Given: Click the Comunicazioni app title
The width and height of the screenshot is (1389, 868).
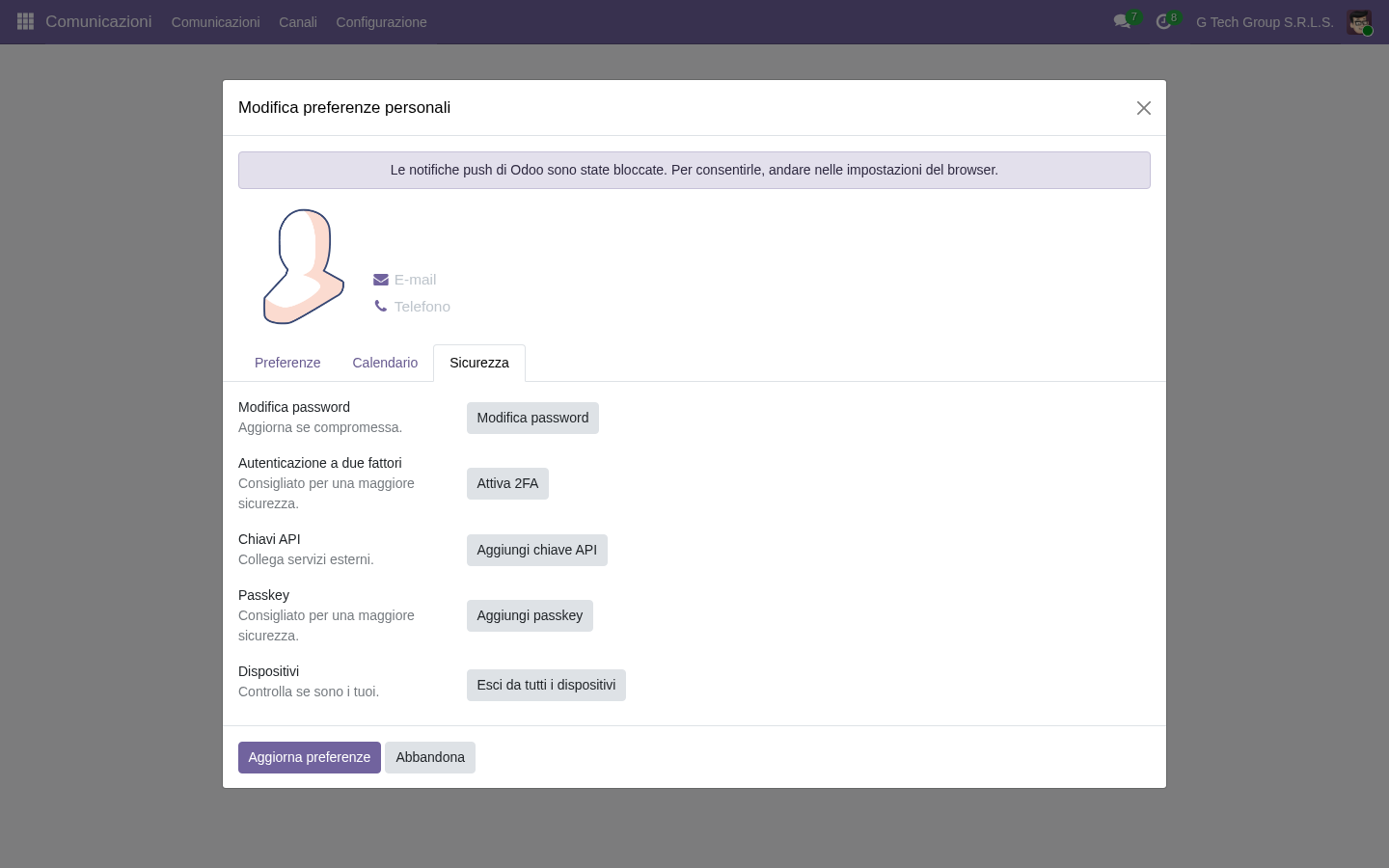Looking at the screenshot, I should coord(98,21).
